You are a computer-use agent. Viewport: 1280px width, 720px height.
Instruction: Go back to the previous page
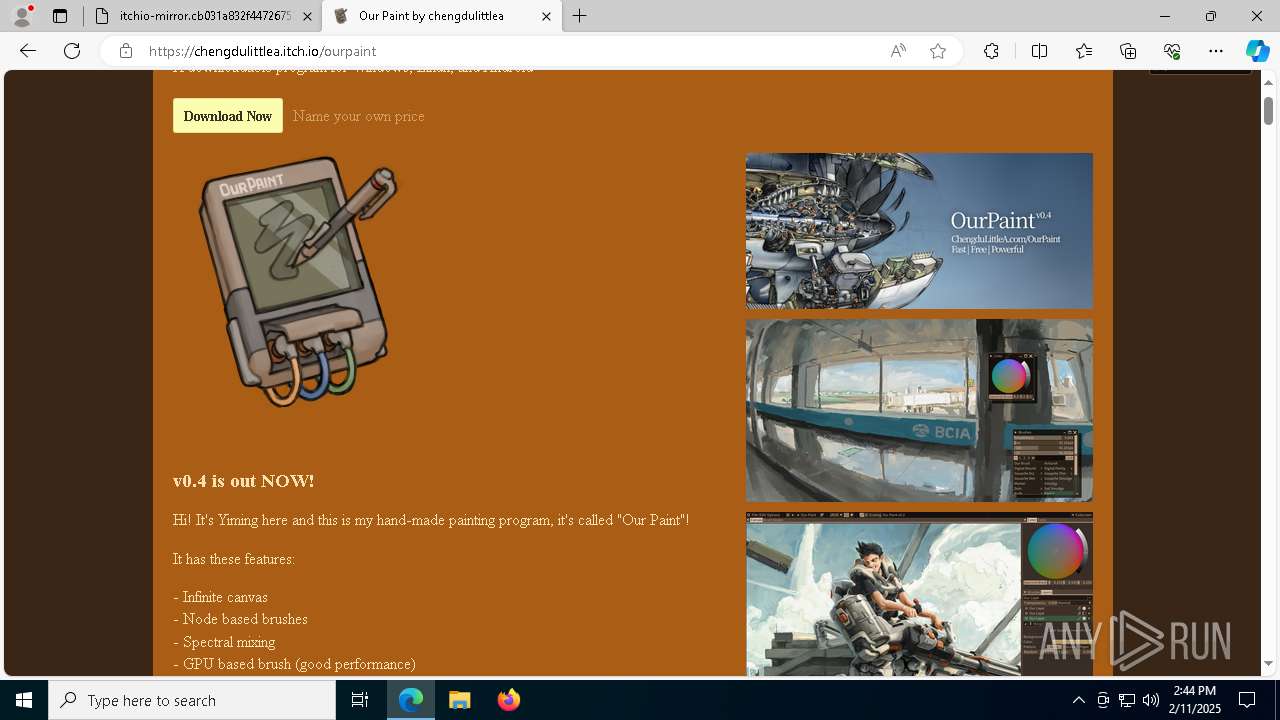pyautogui.click(x=28, y=51)
